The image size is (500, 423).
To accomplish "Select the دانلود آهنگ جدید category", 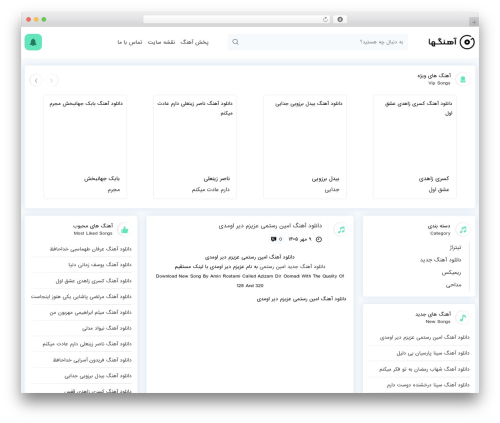I will pos(440,260).
